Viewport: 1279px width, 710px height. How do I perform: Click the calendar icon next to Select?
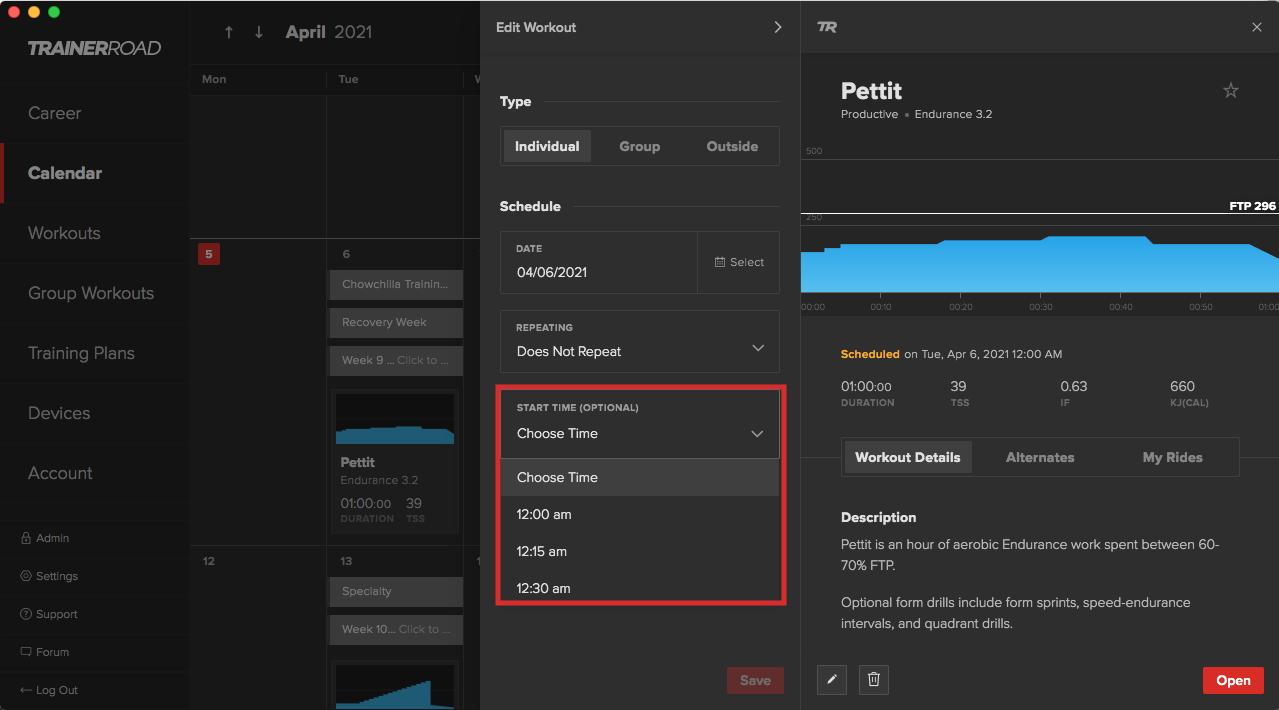720,262
